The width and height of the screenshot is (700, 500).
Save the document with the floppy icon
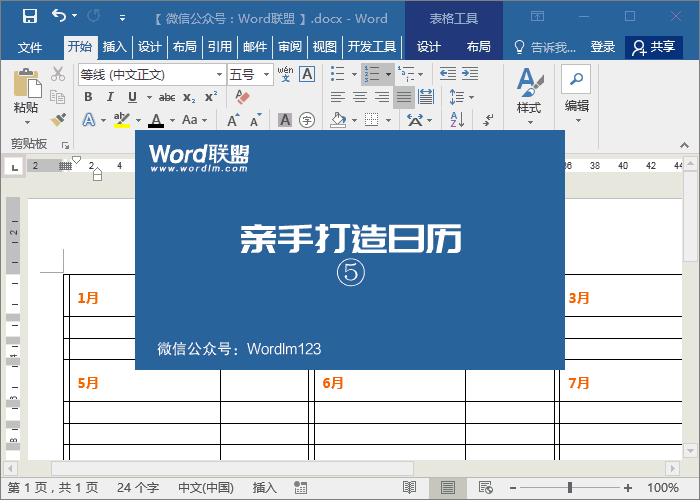click(30, 16)
